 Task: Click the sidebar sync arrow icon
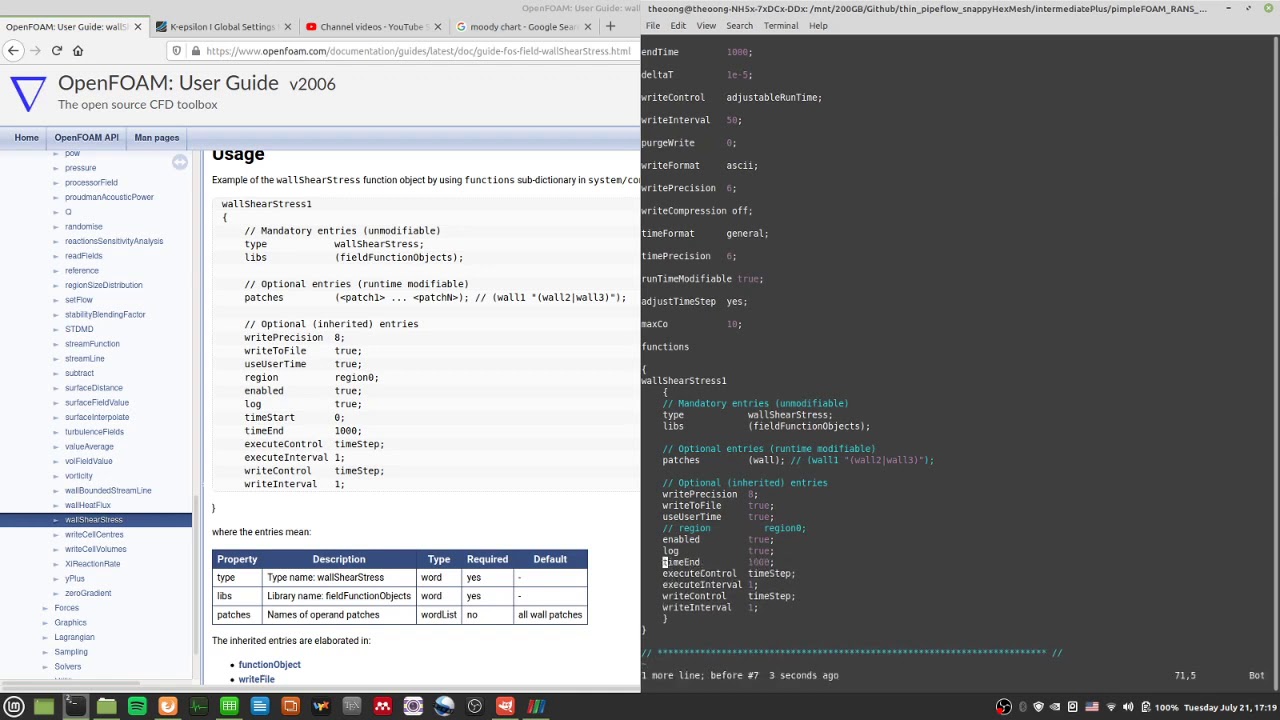(x=180, y=162)
